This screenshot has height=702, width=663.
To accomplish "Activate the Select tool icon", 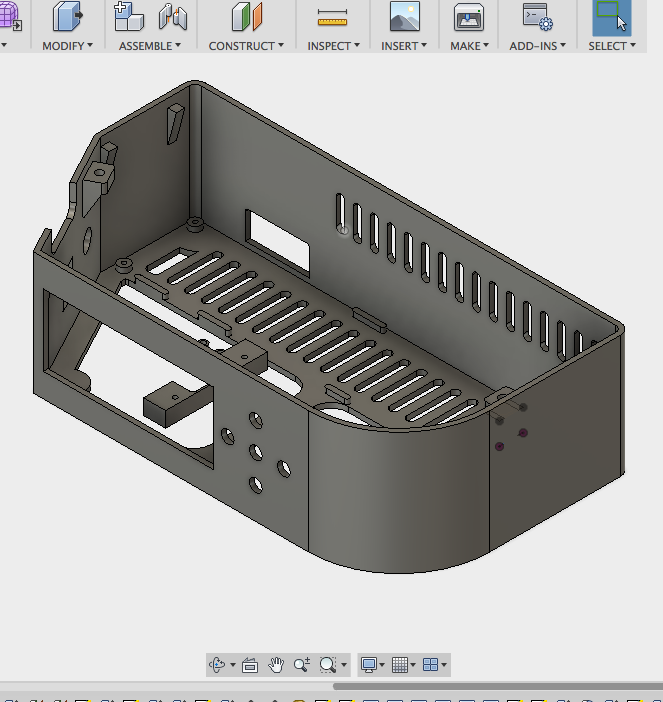I will pyautogui.click(x=612, y=17).
